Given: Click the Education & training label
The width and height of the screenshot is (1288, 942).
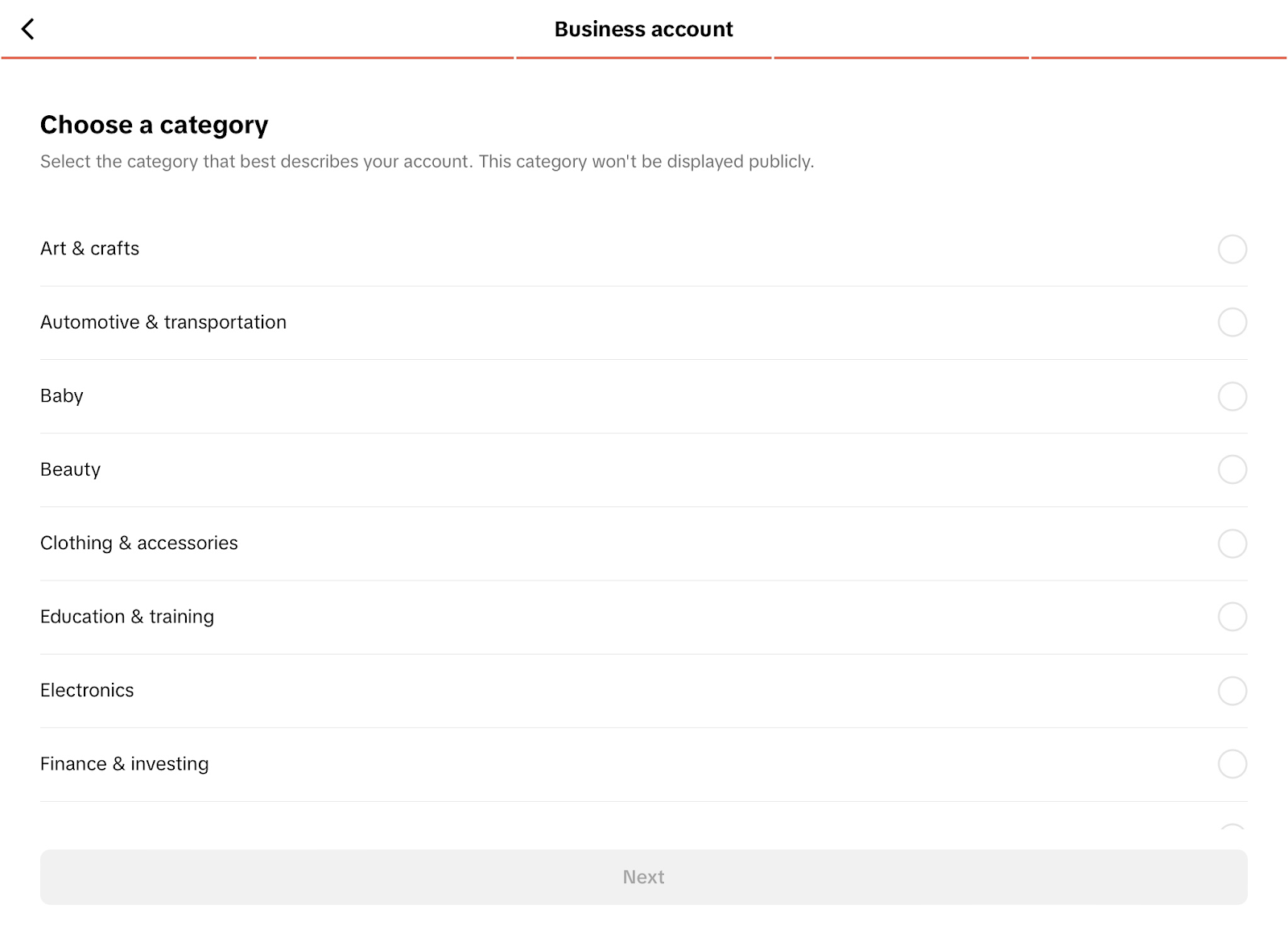Looking at the screenshot, I should [x=127, y=617].
